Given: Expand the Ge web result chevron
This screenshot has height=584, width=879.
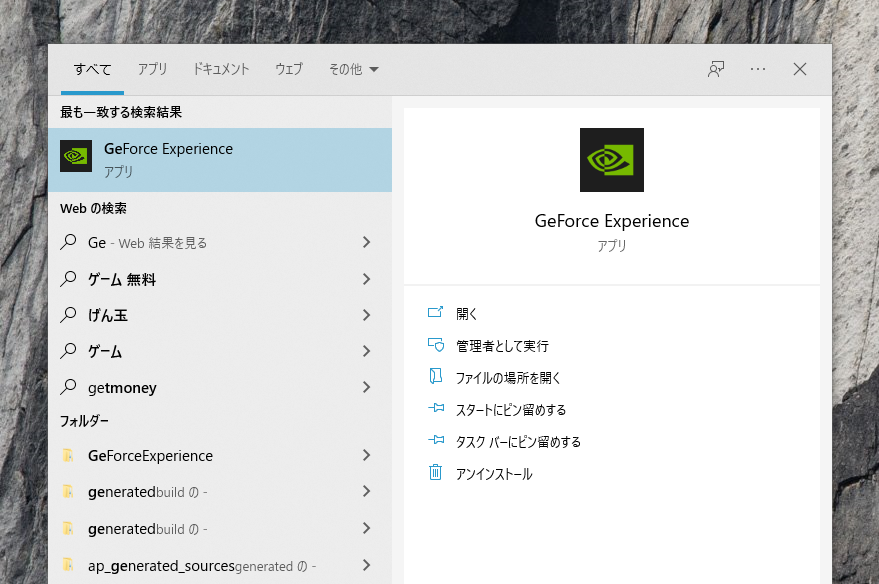Looking at the screenshot, I should [x=367, y=242].
